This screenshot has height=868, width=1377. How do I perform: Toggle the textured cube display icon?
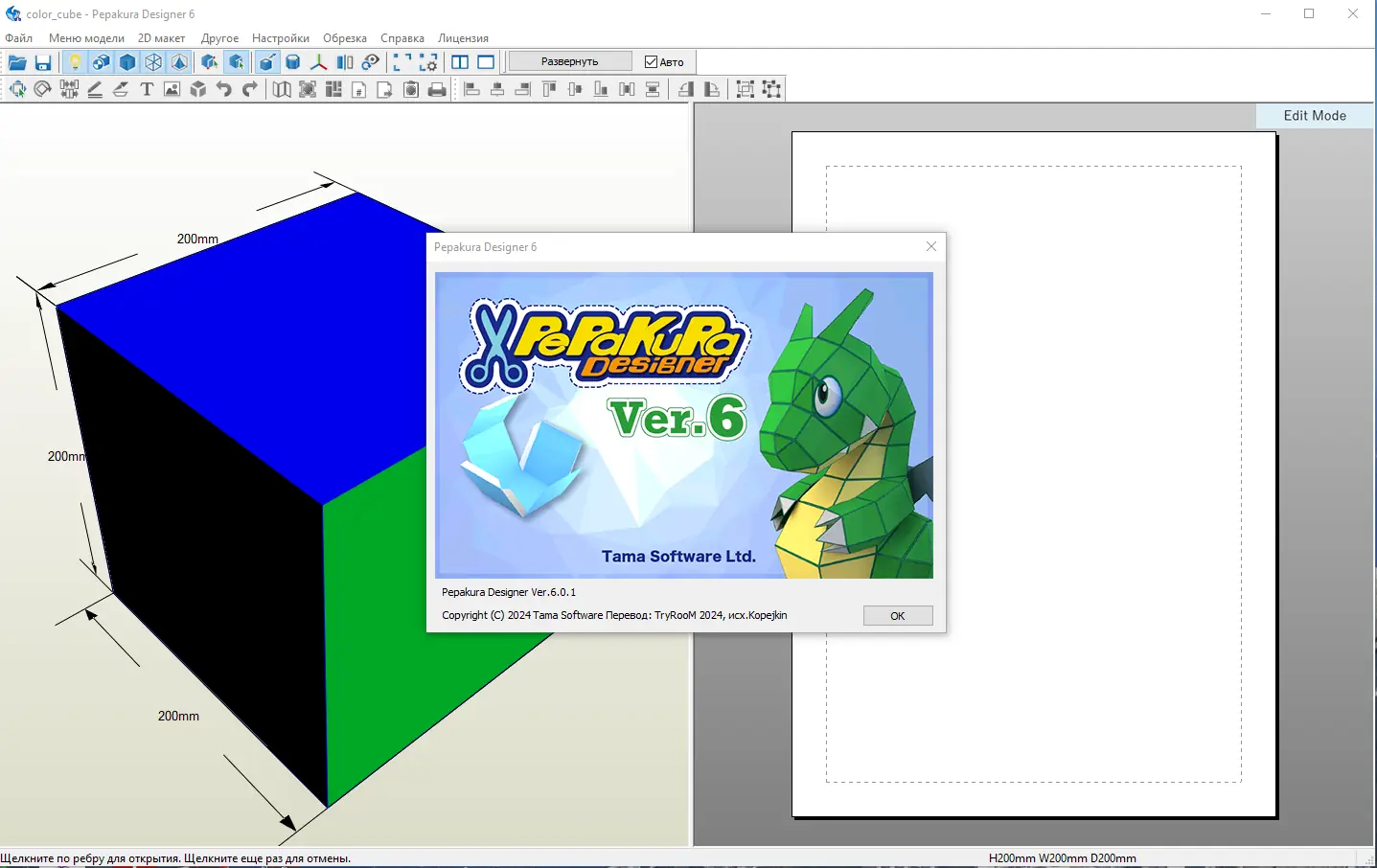tap(101, 62)
